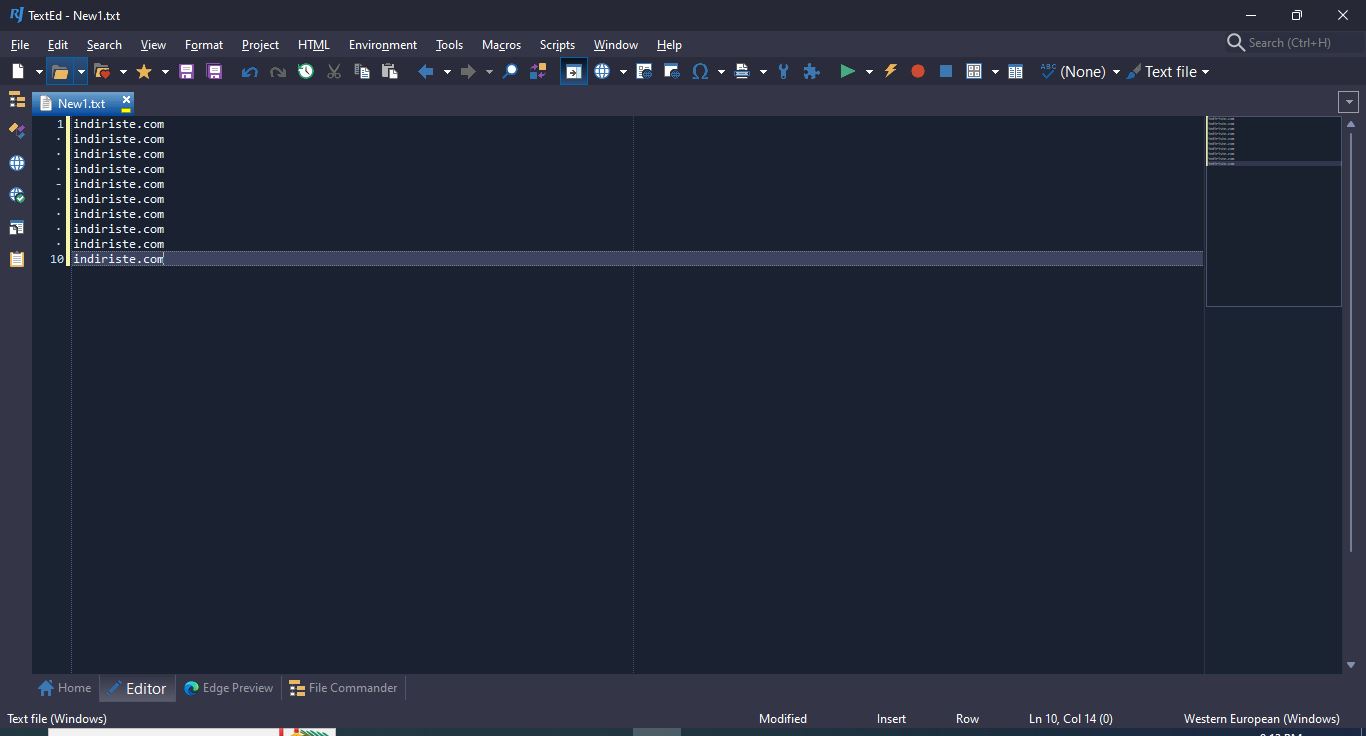This screenshot has width=1366, height=736.
Task: Expand the new file dropdown arrow
Action: (39, 72)
